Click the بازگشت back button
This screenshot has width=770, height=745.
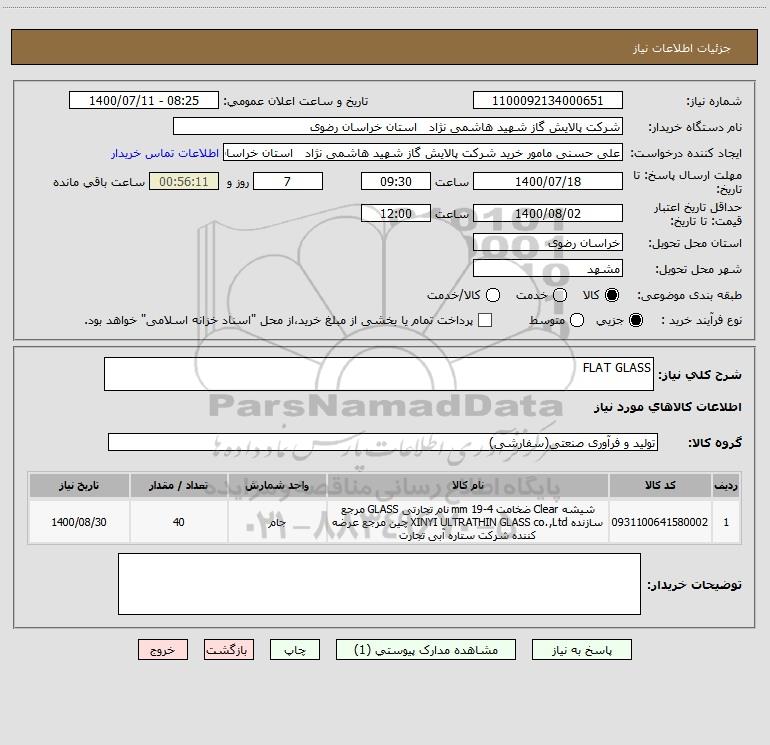[229, 650]
